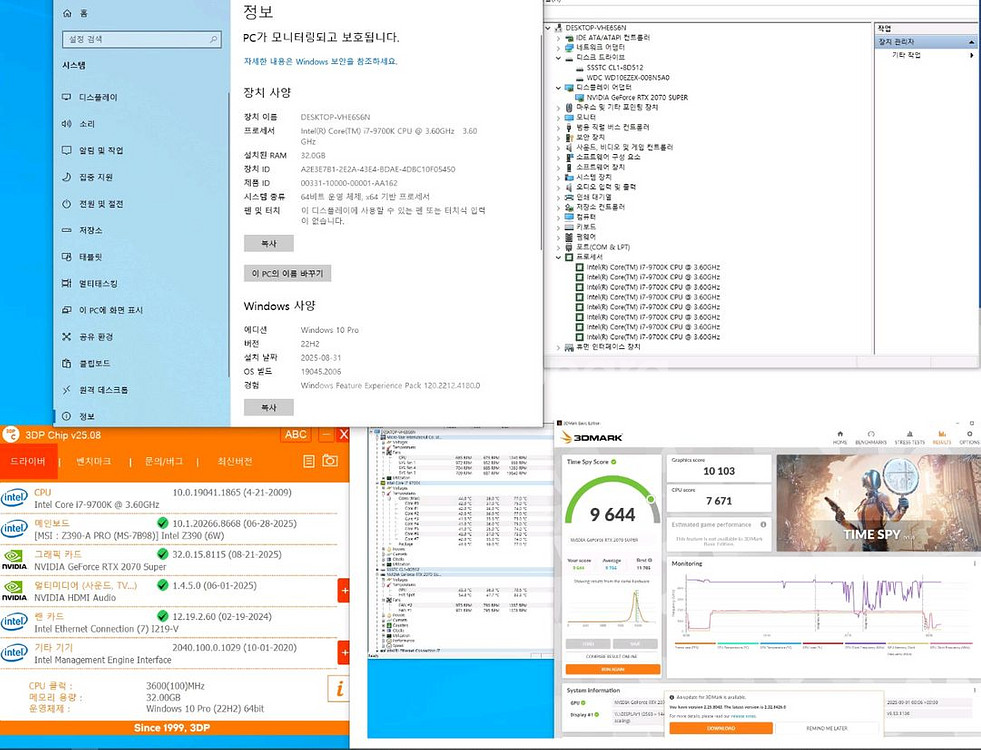The image size is (981, 750).
Task: Open 3DMark STRESS TESTS tab
Action: 909,437
